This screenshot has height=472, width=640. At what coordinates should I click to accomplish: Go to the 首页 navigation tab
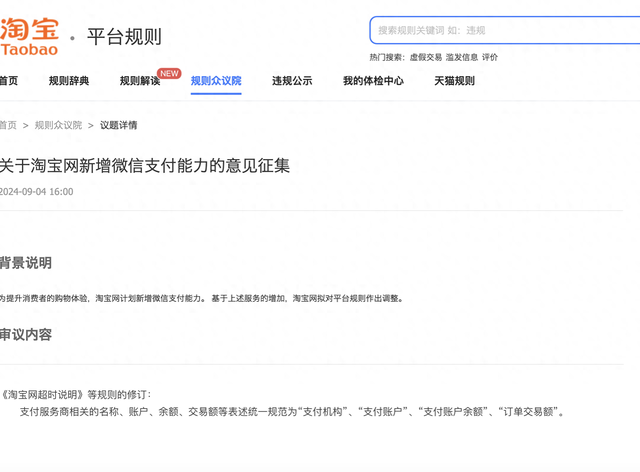[8, 81]
